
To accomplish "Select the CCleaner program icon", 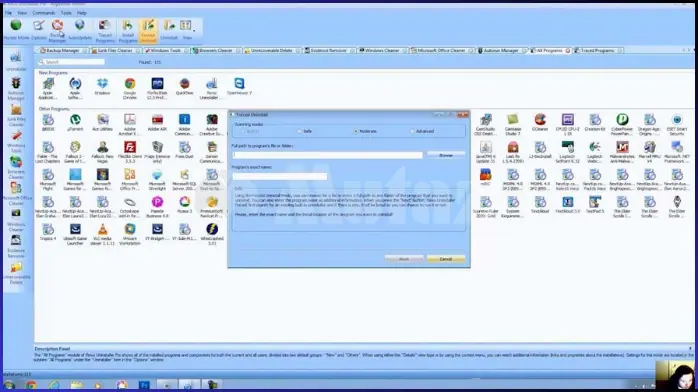I will [x=540, y=122].
